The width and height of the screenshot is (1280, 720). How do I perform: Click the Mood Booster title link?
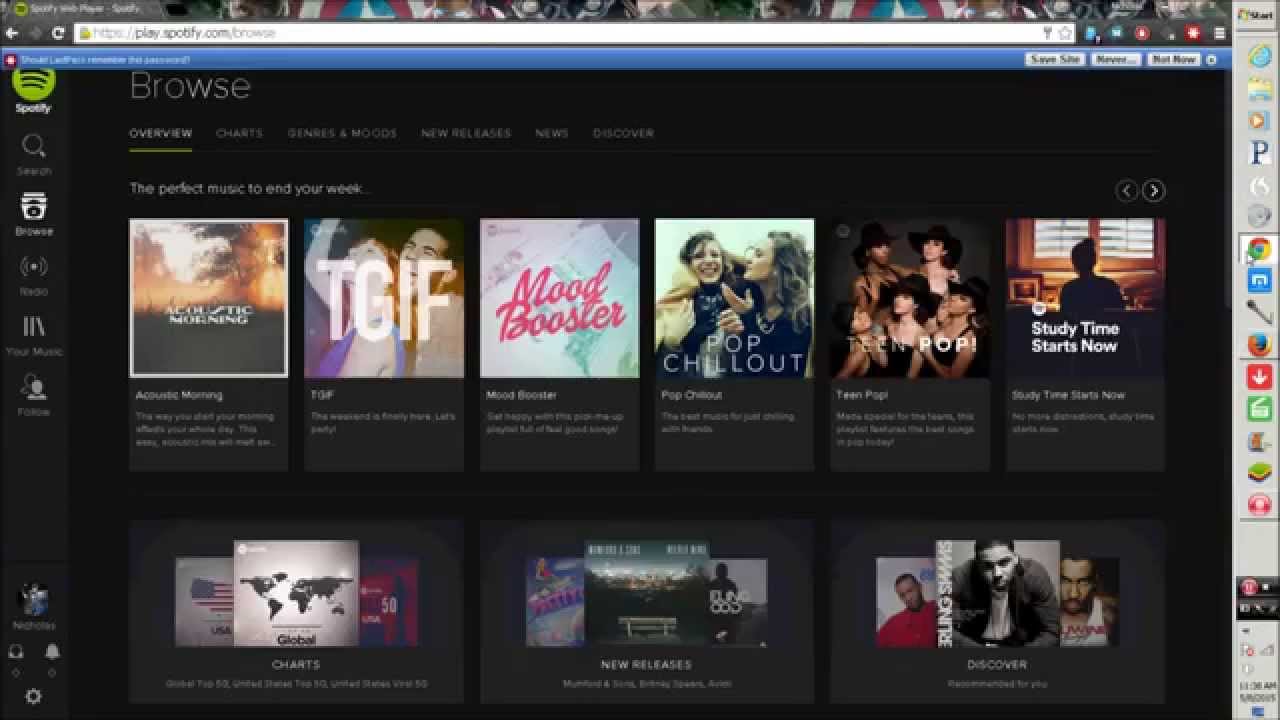point(521,395)
